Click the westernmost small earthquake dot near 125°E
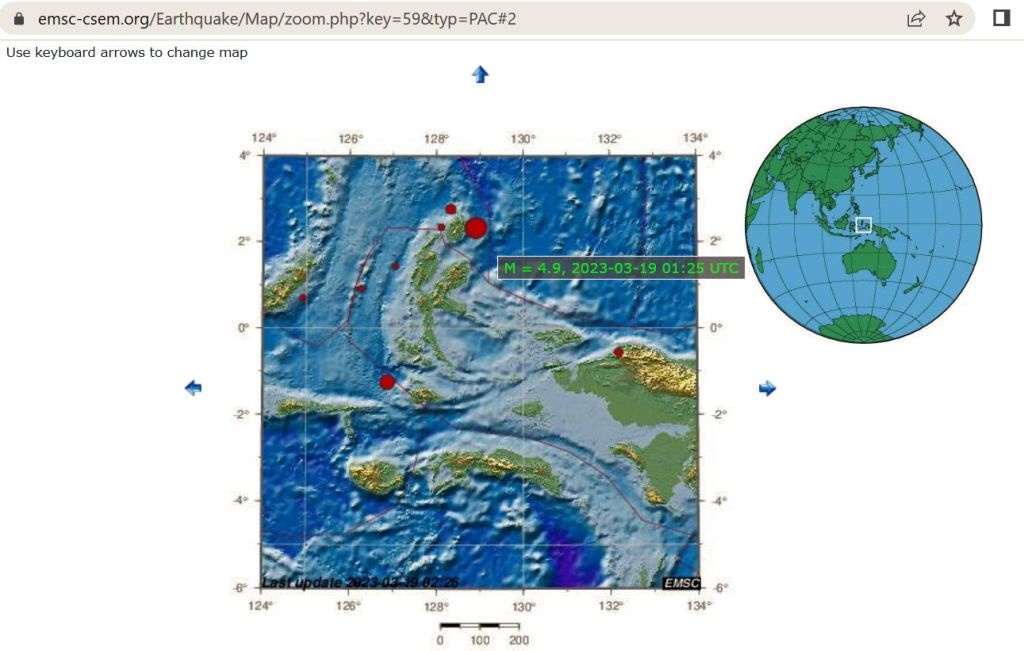Image resolution: width=1024 pixels, height=651 pixels. point(303,297)
